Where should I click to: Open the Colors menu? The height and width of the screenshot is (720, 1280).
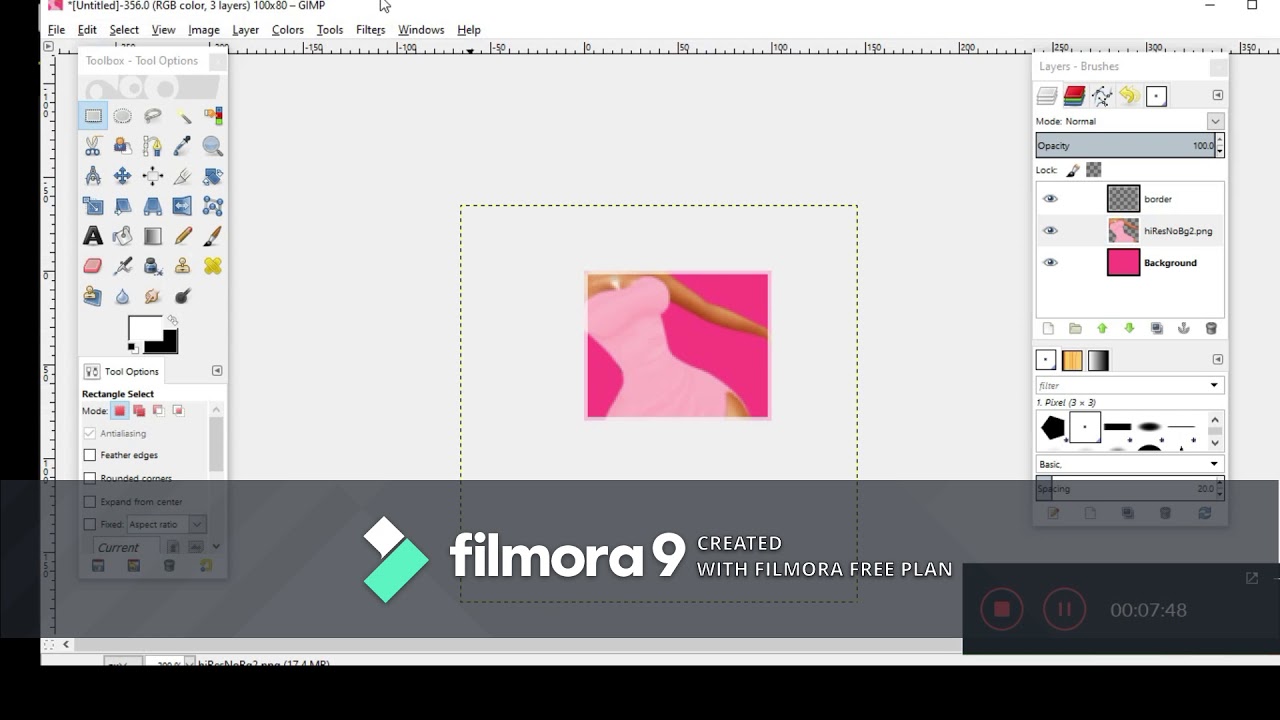[x=287, y=30]
